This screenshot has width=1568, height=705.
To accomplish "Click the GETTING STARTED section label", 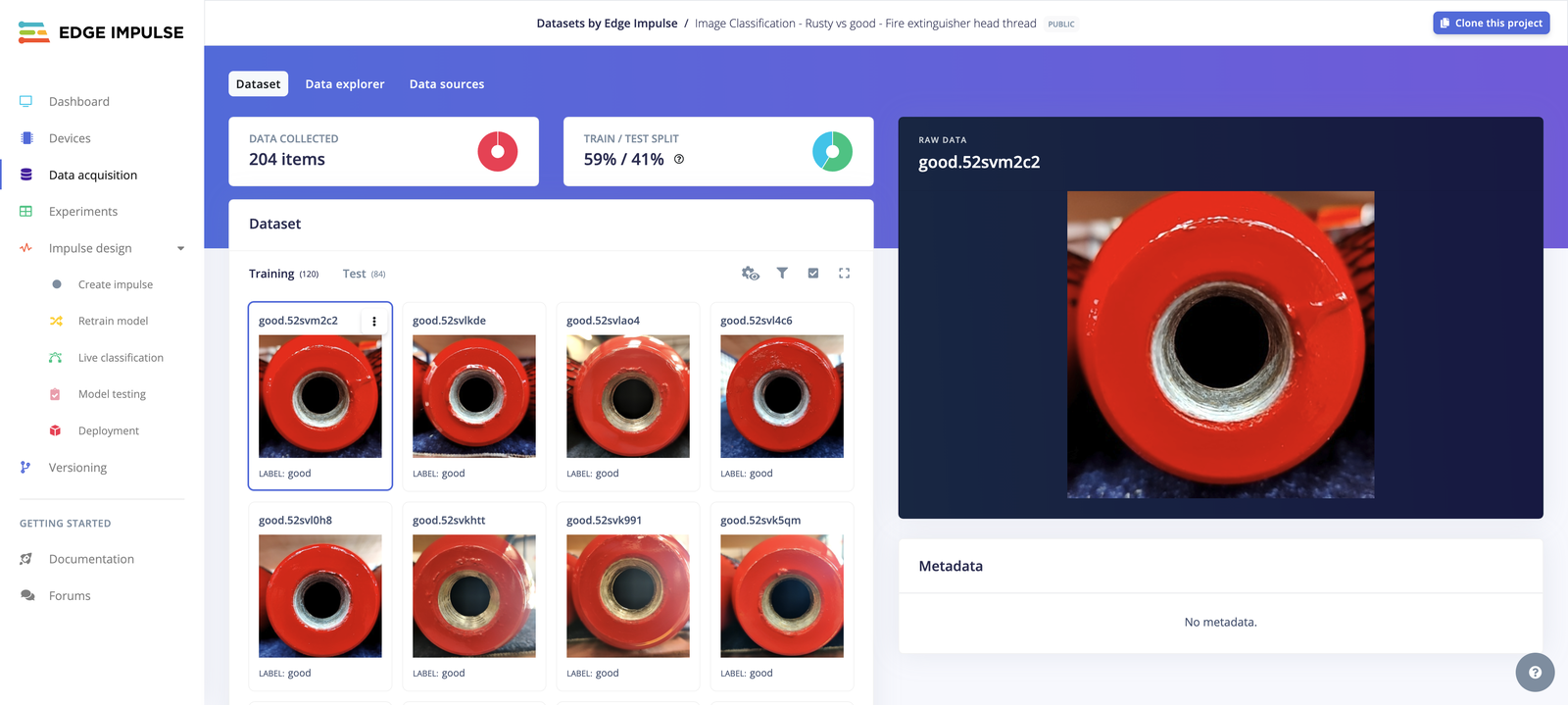I will click(x=65, y=524).
